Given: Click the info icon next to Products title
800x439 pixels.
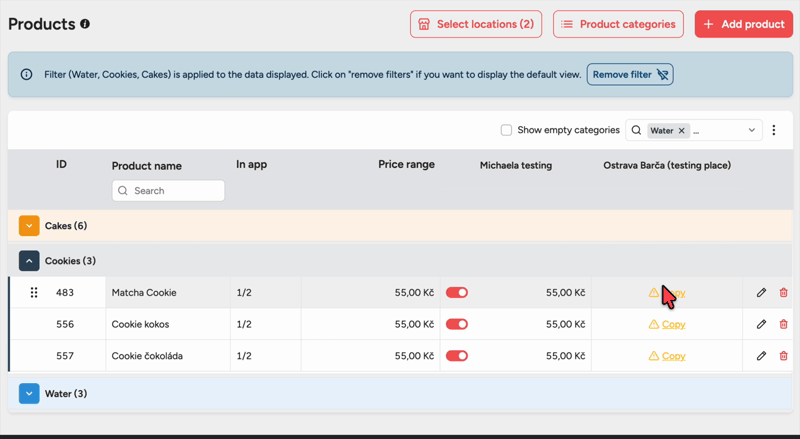Looking at the screenshot, I should point(85,23).
